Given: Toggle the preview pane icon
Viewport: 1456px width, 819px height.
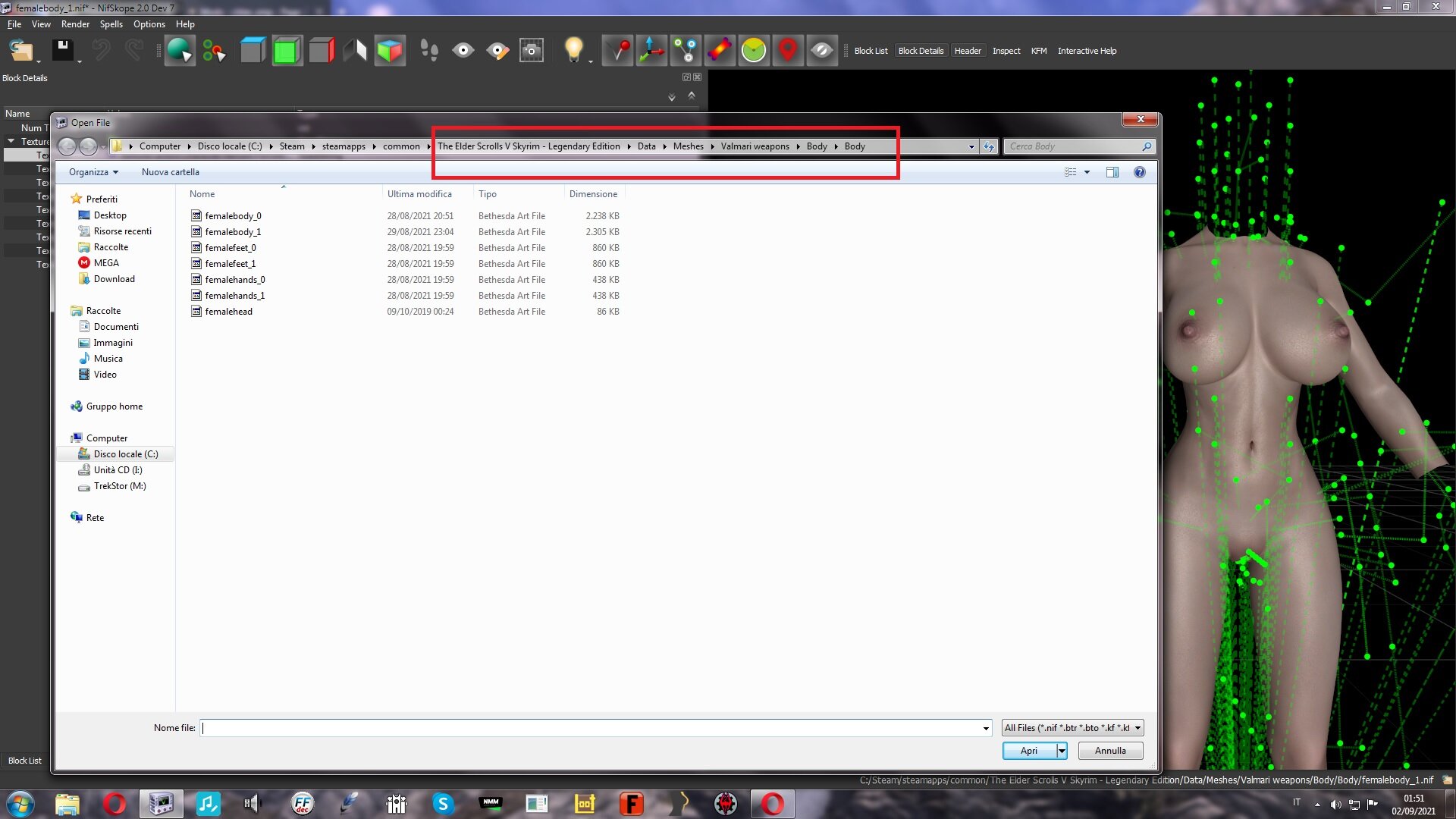Looking at the screenshot, I should click(x=1112, y=172).
